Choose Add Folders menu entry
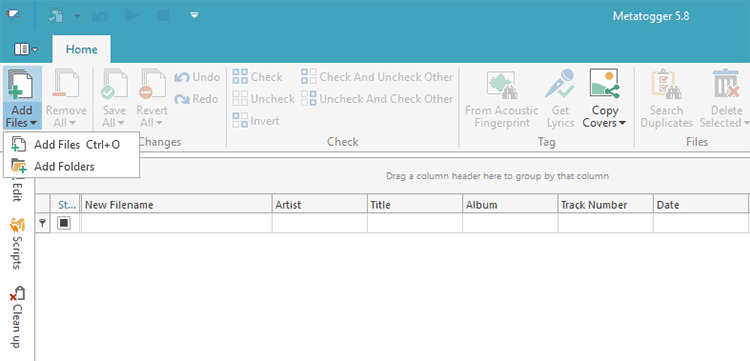This screenshot has width=750, height=361. pyautogui.click(x=71, y=166)
